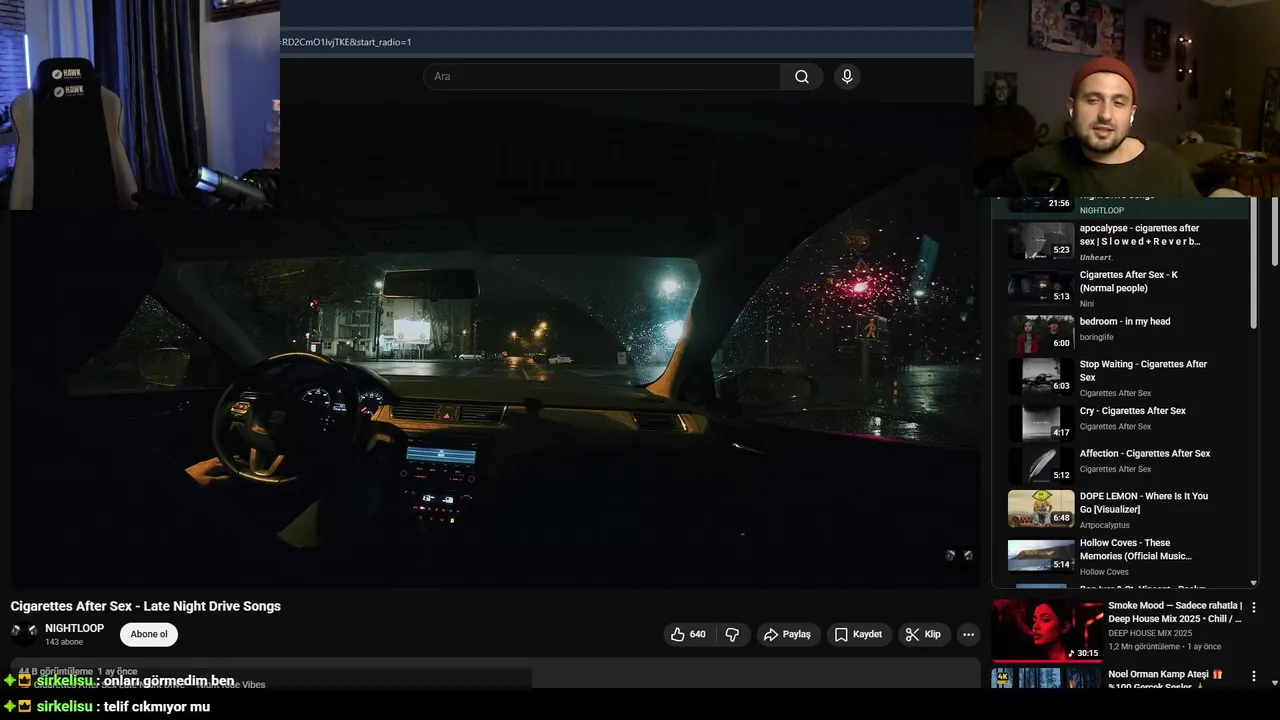Open the Paylaş share dialog

787,634
